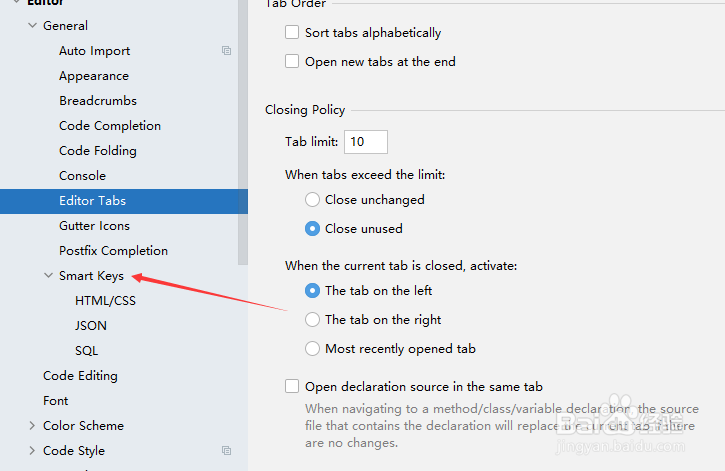The height and width of the screenshot is (471, 725).
Task: Open the Font settings page
Action: click(56, 401)
